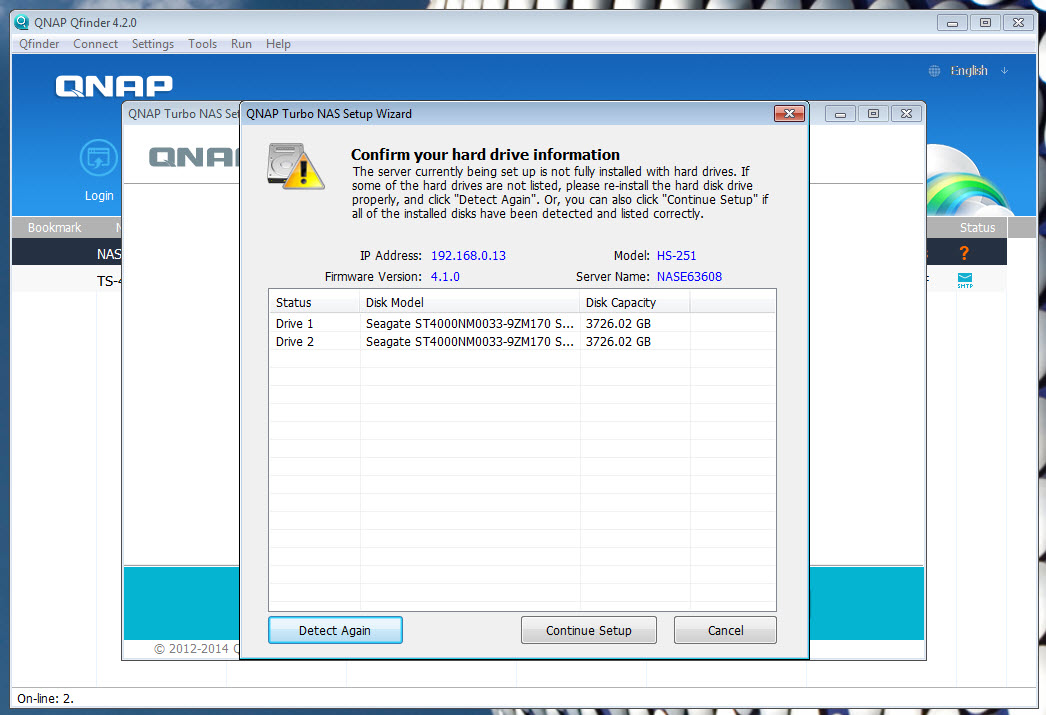This screenshot has width=1046, height=715.
Task: Click the Login icon in Qfinder
Action: click(x=99, y=159)
